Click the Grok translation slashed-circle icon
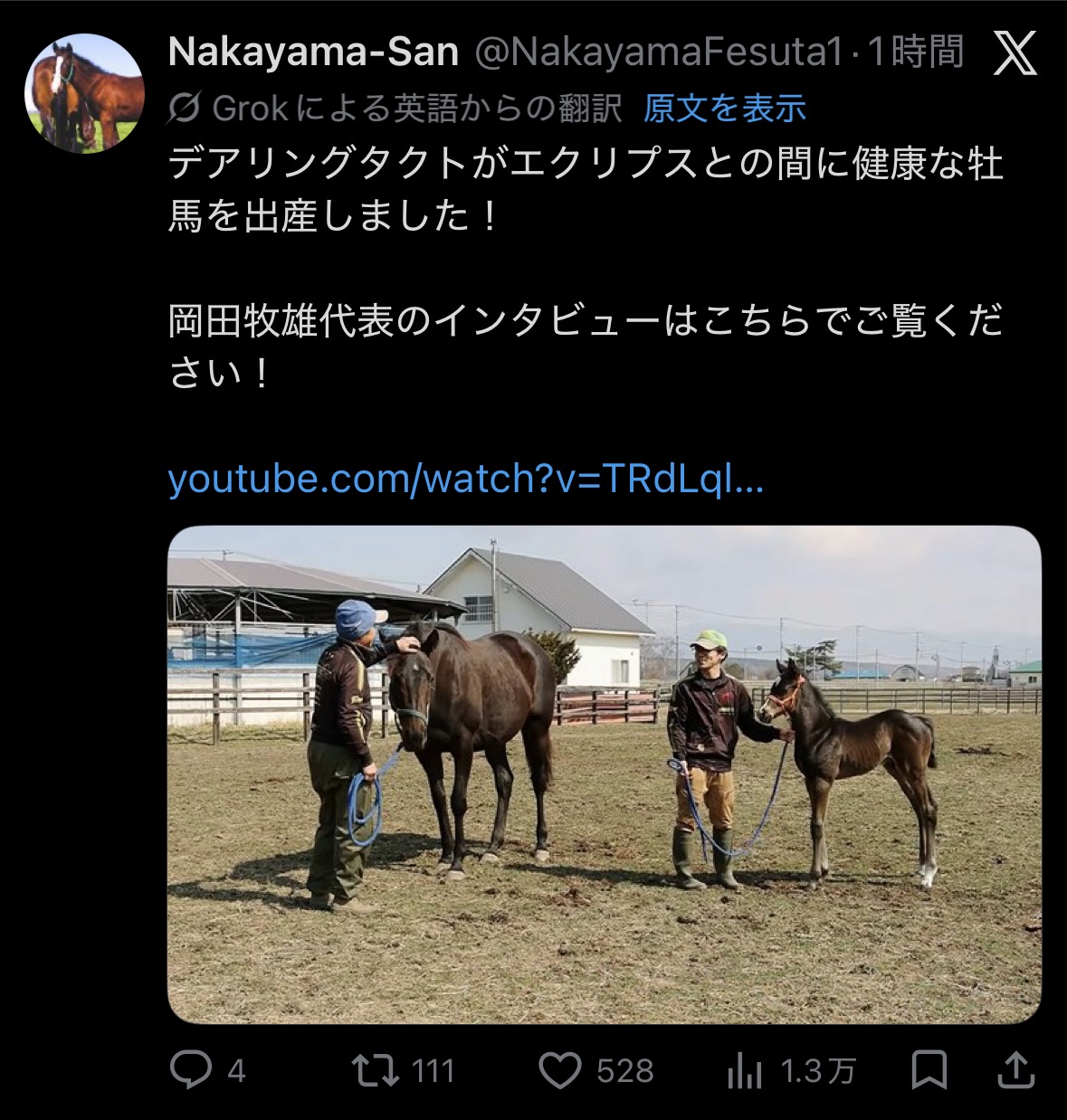The width and height of the screenshot is (1067, 1120). pyautogui.click(x=184, y=109)
